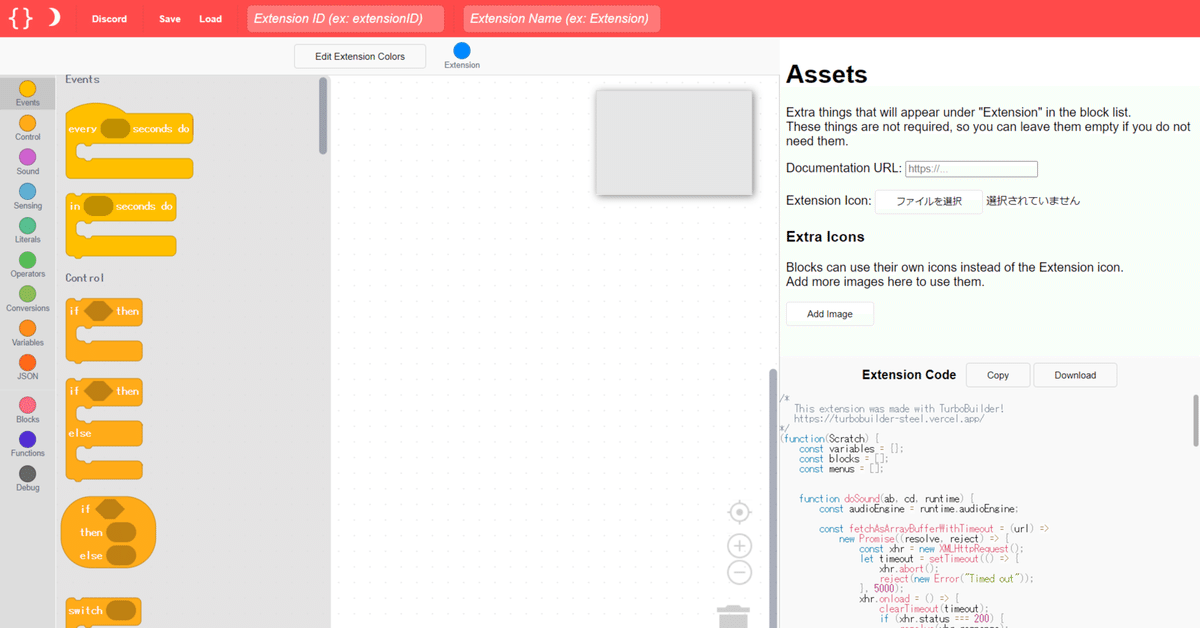
Task: Click the 'Events' palette section label
Action: pyautogui.click(x=82, y=79)
